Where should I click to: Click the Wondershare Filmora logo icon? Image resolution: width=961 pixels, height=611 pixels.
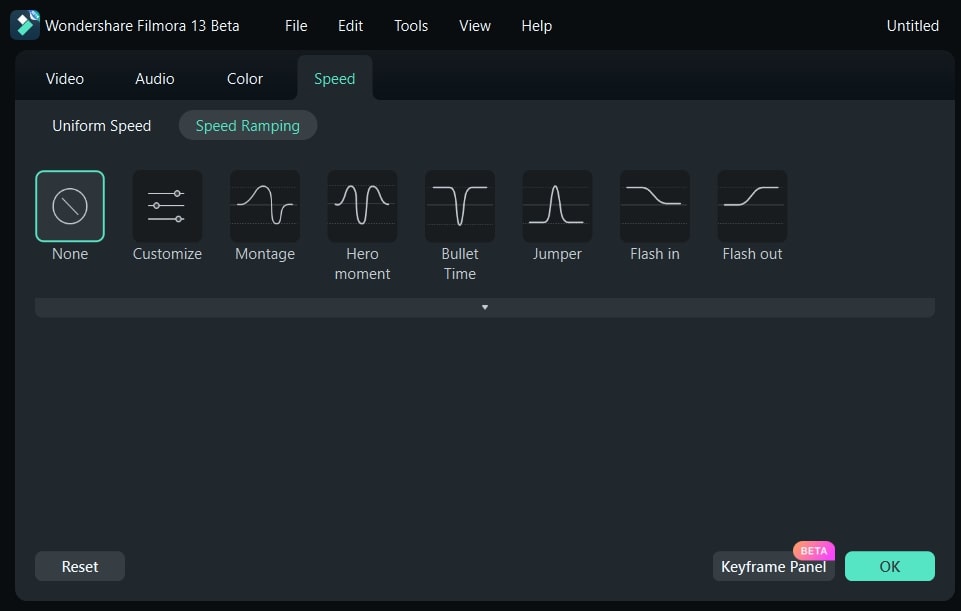[x=25, y=25]
